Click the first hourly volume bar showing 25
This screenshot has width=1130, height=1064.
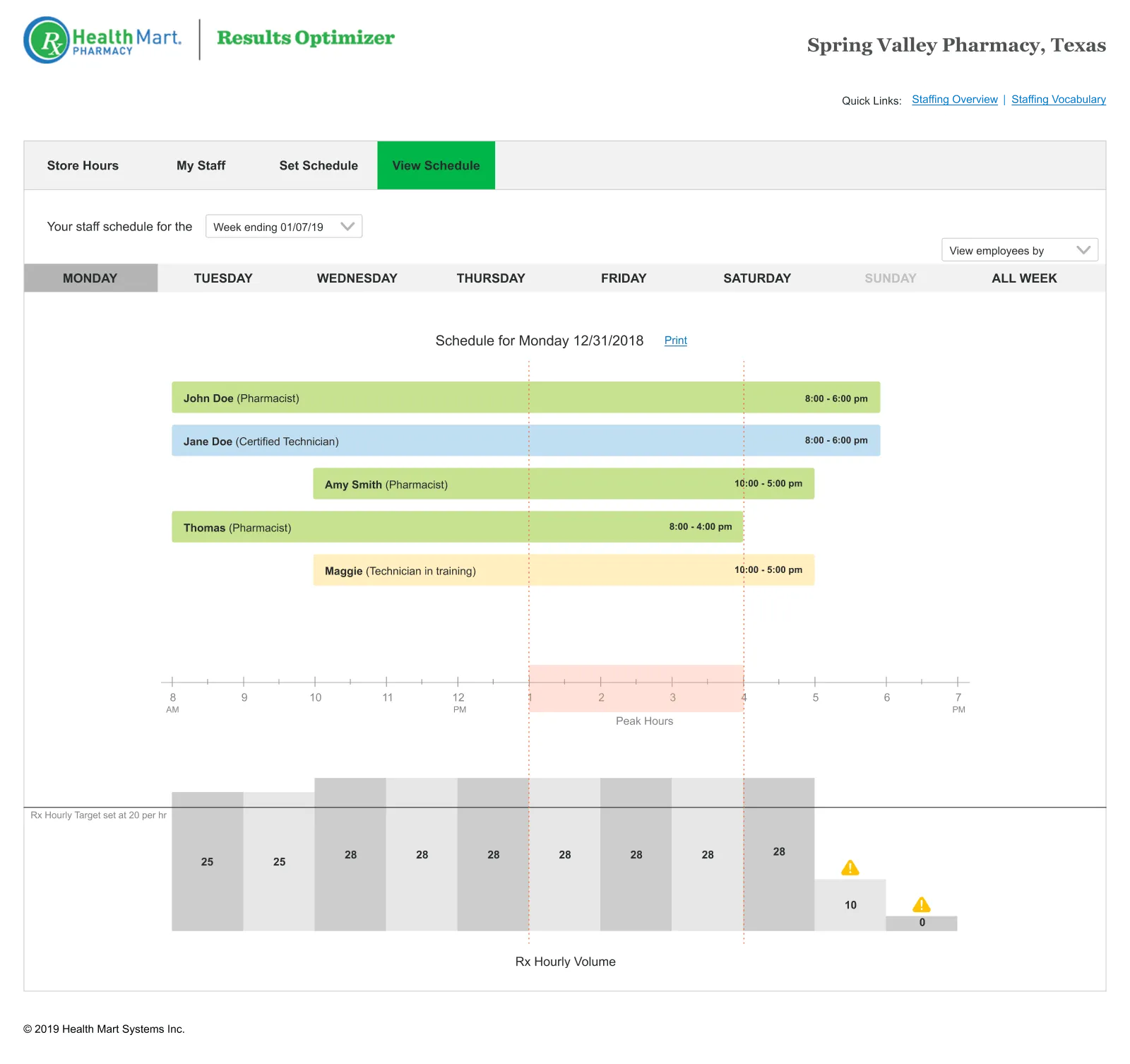(x=208, y=861)
